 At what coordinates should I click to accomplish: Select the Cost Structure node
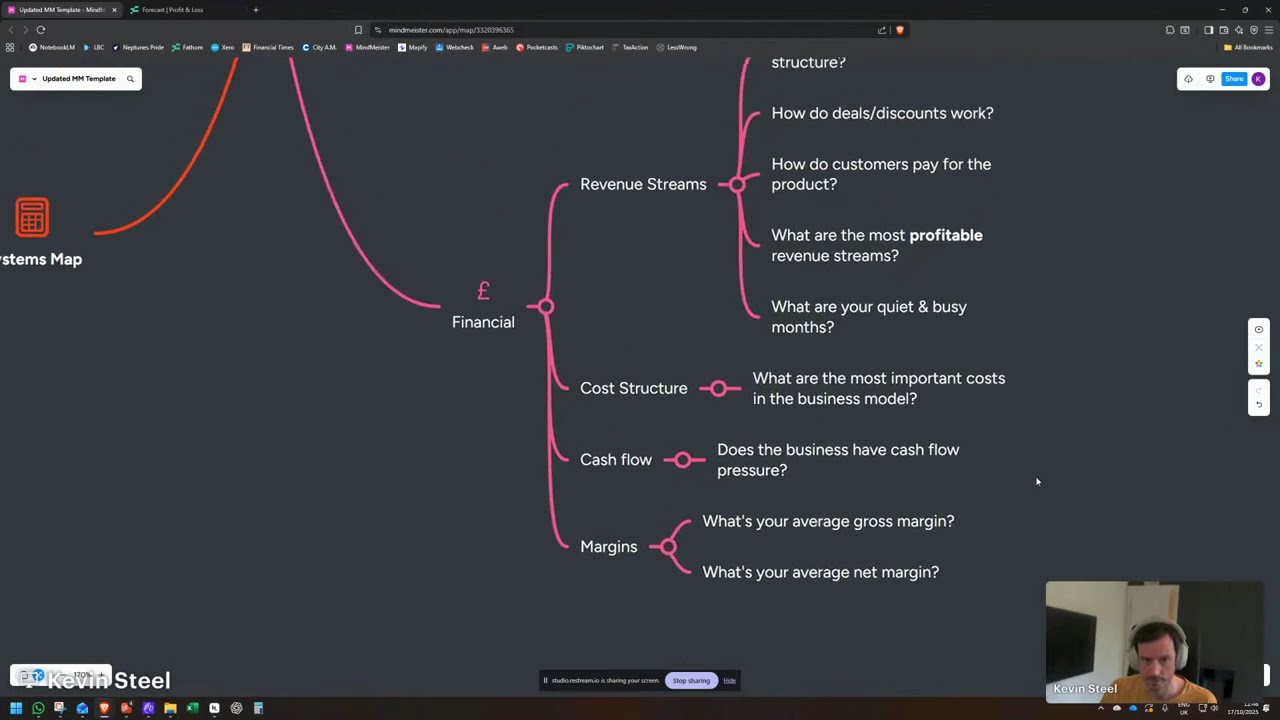[633, 388]
